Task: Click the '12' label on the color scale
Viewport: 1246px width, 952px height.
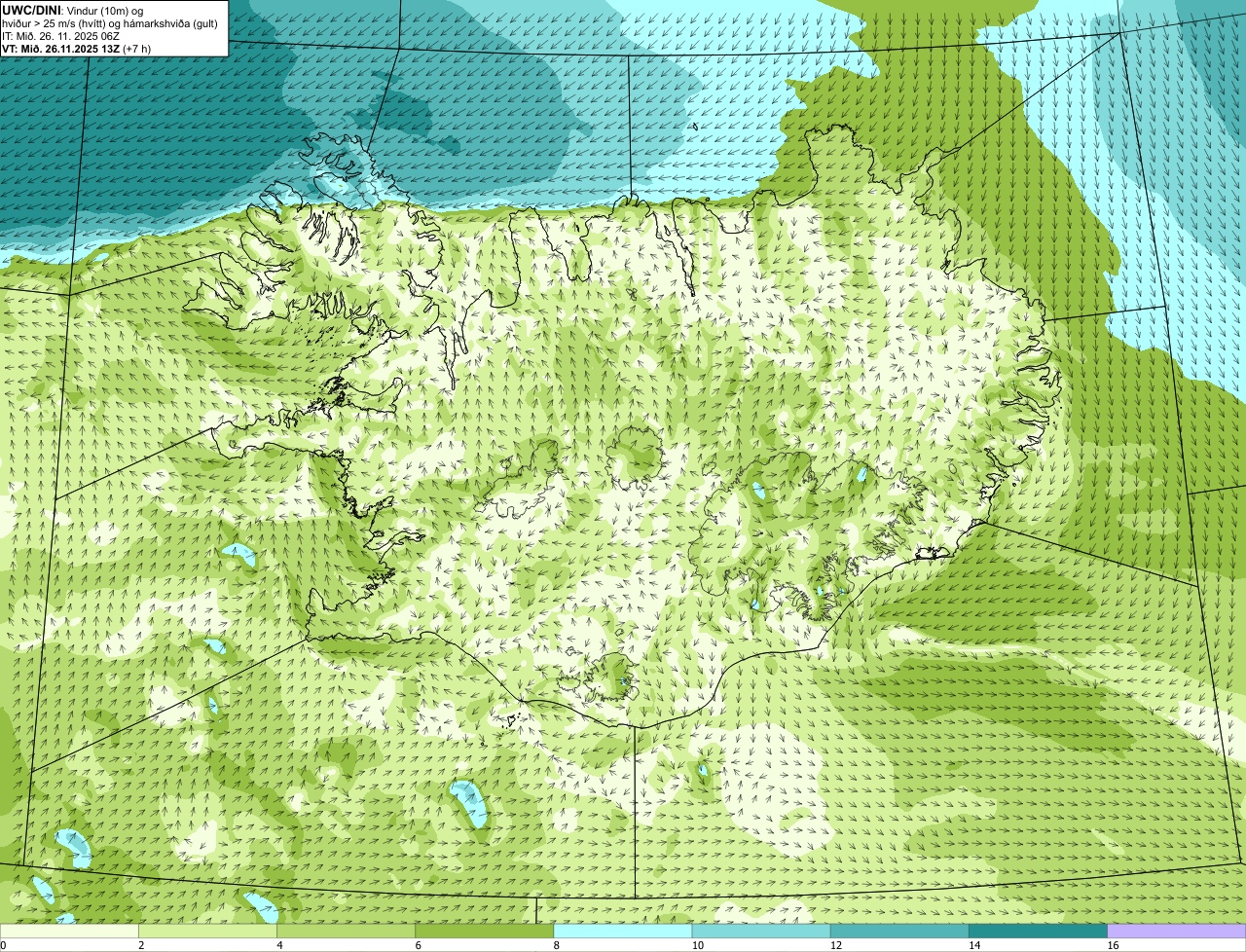Action: coord(836,945)
